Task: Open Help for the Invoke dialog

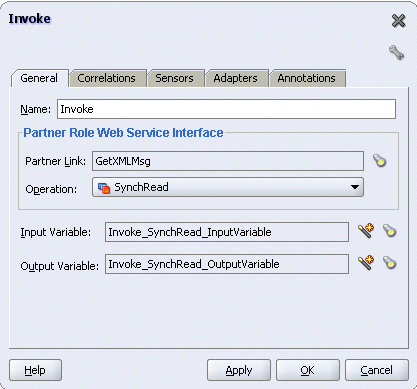Action: point(35,370)
